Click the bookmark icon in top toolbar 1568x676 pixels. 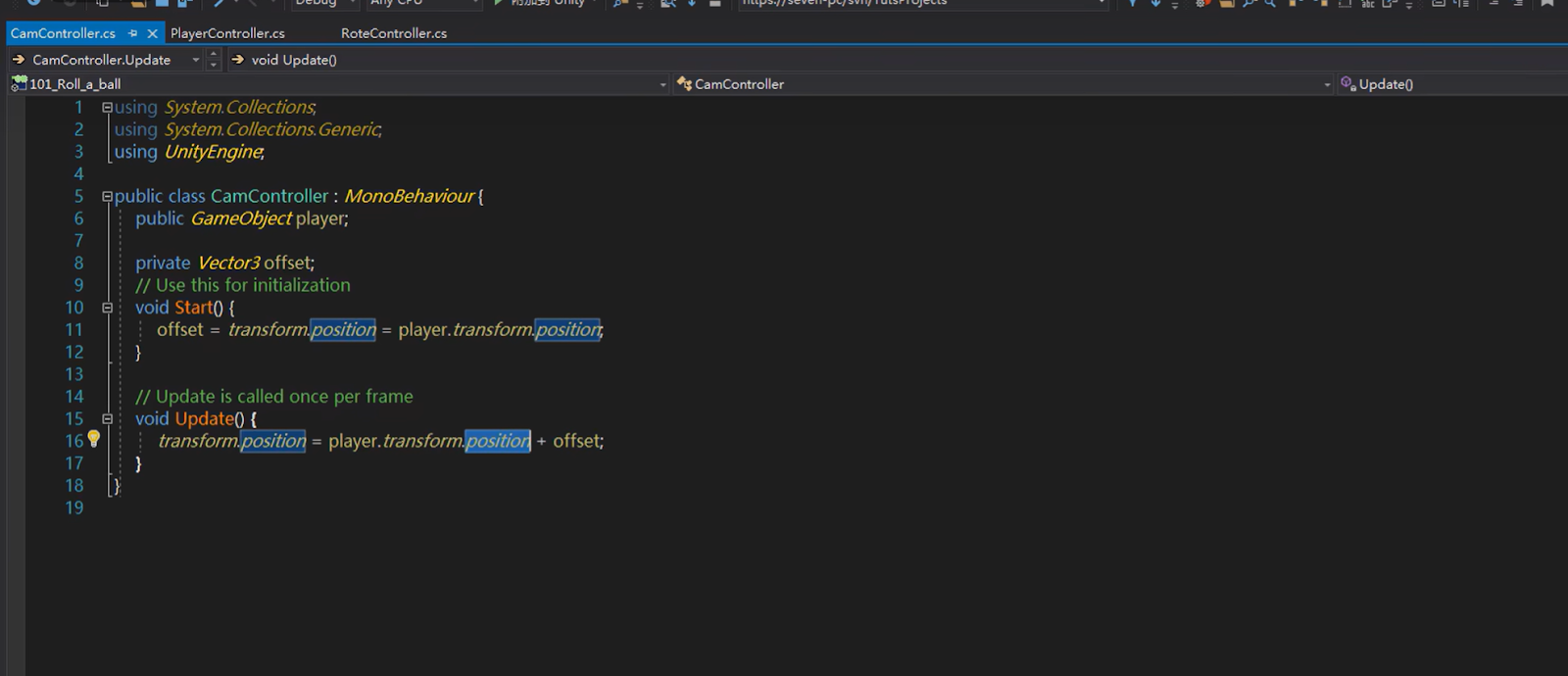[1547, 4]
